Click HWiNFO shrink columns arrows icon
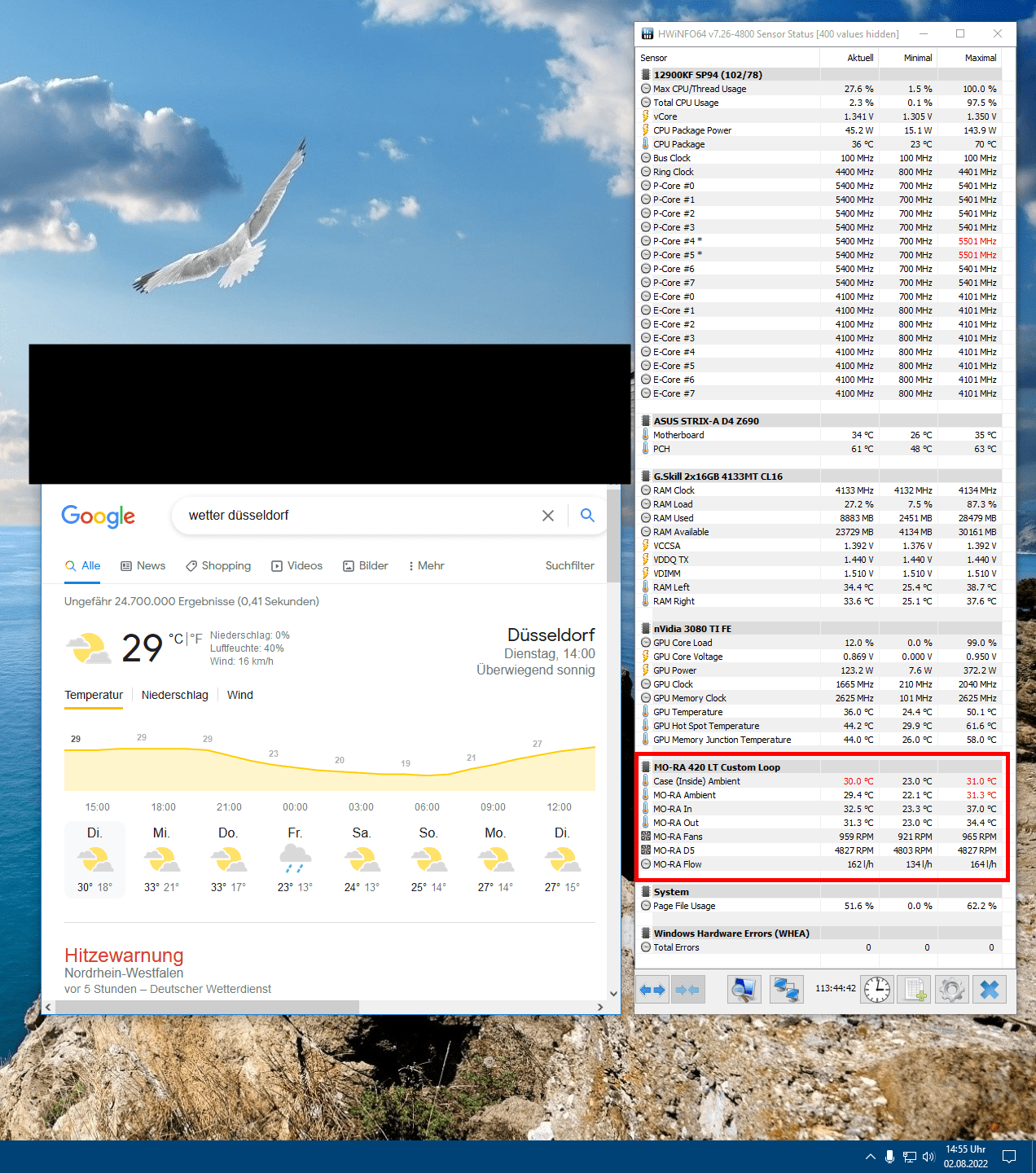 [x=687, y=990]
